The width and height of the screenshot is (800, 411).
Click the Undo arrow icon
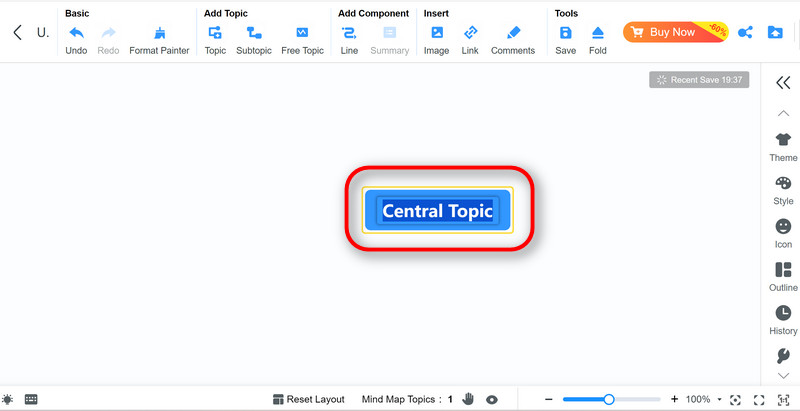(76, 33)
